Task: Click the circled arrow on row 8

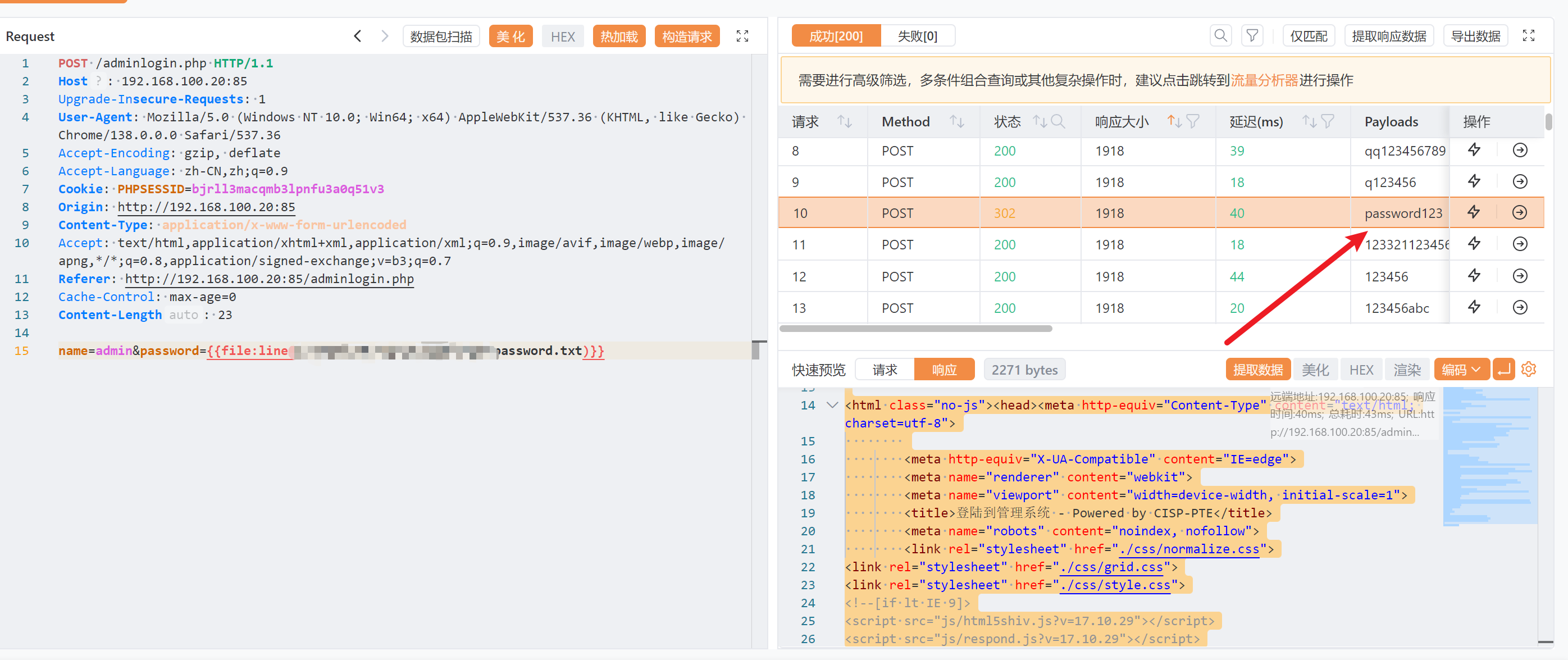Action: coord(1519,151)
